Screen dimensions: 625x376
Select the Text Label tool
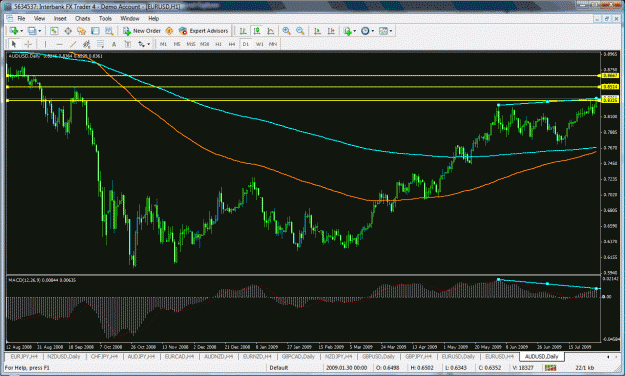(128, 44)
